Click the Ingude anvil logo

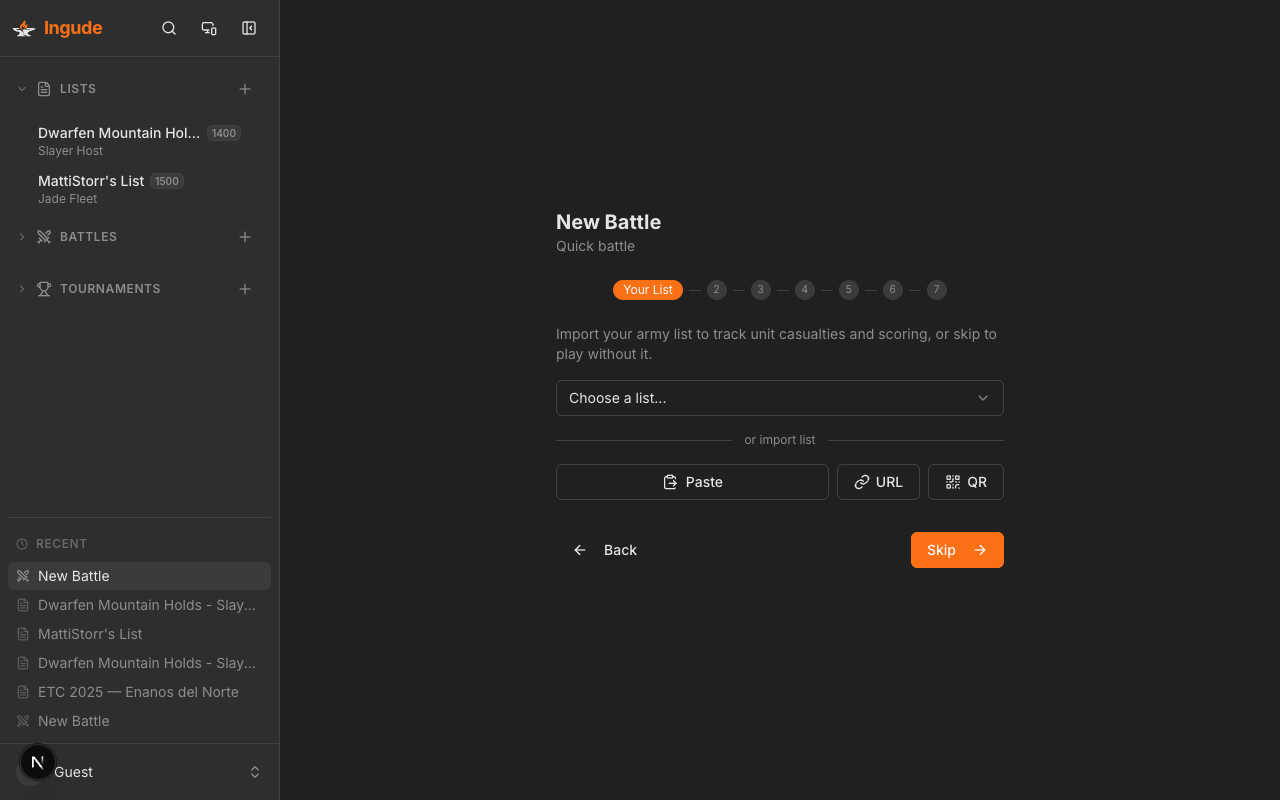point(23,28)
